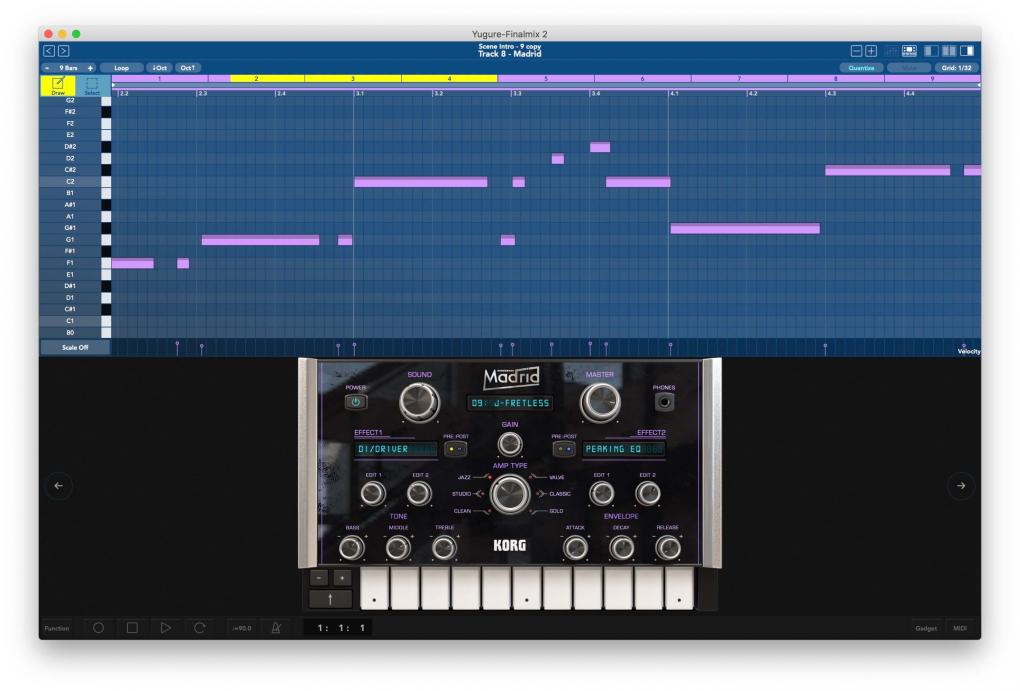Toggle the metronome icon

coord(276,628)
